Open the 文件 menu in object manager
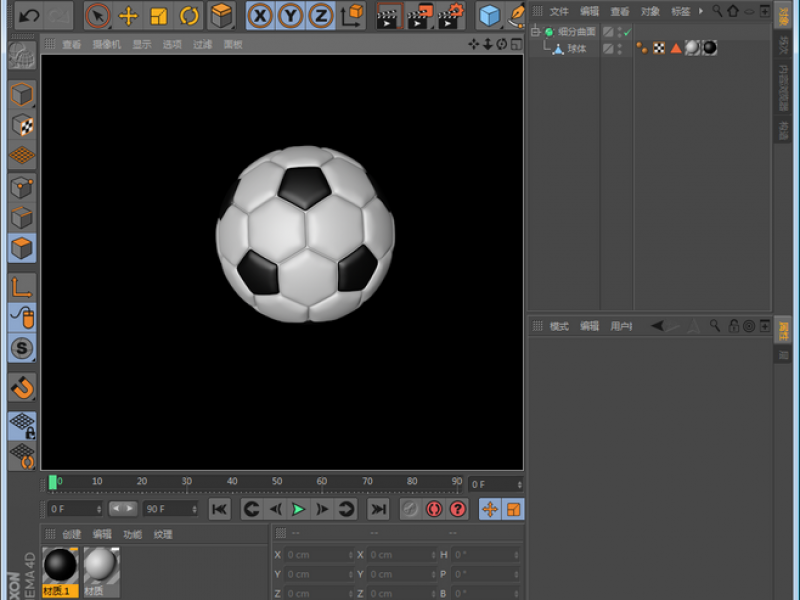Screen dimensions: 800x600 click(x=558, y=11)
